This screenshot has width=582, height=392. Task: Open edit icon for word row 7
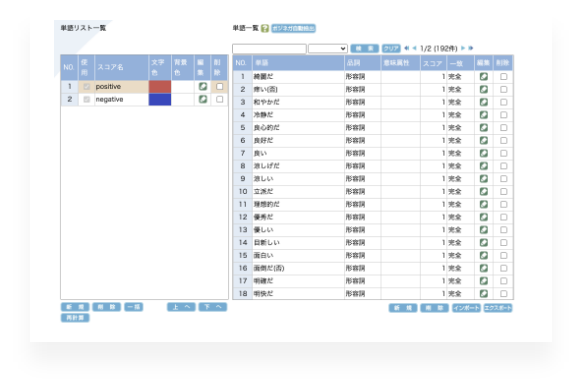[x=484, y=153]
